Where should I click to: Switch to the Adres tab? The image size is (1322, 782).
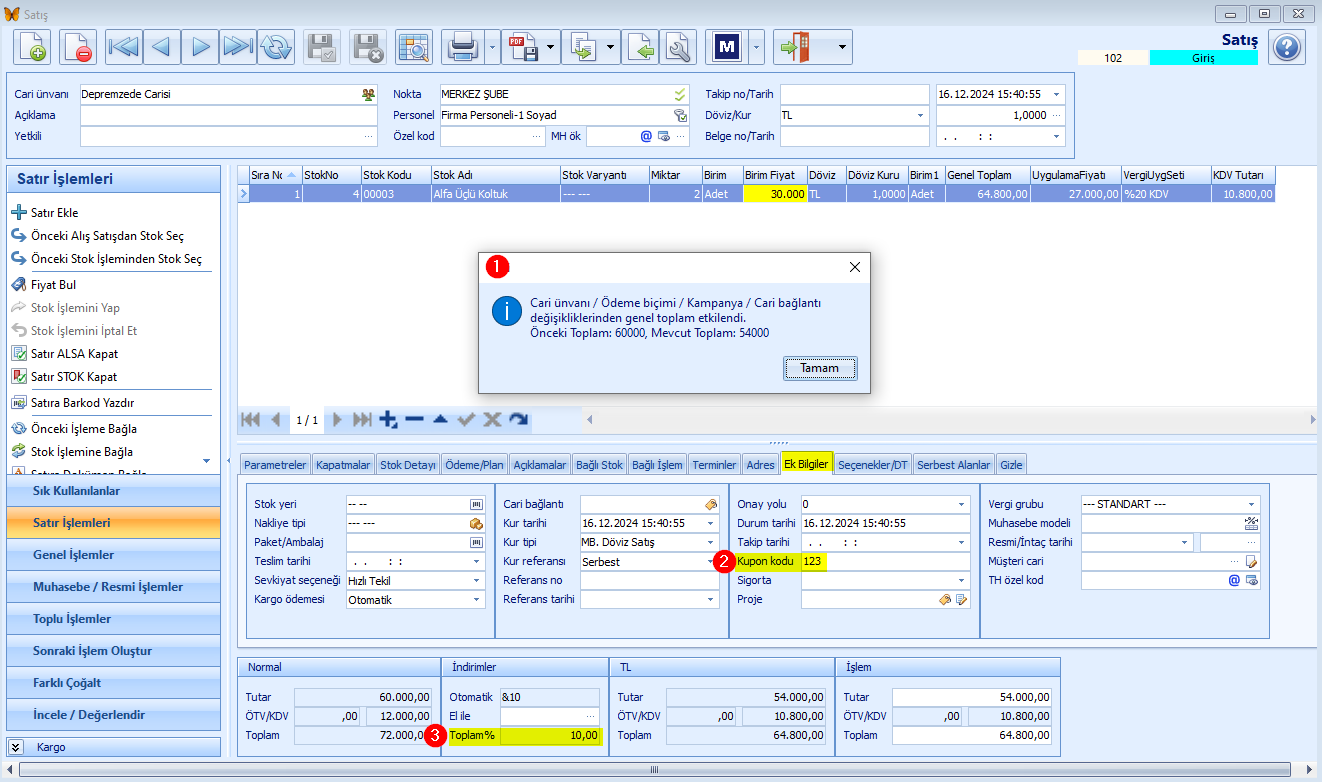tap(760, 464)
